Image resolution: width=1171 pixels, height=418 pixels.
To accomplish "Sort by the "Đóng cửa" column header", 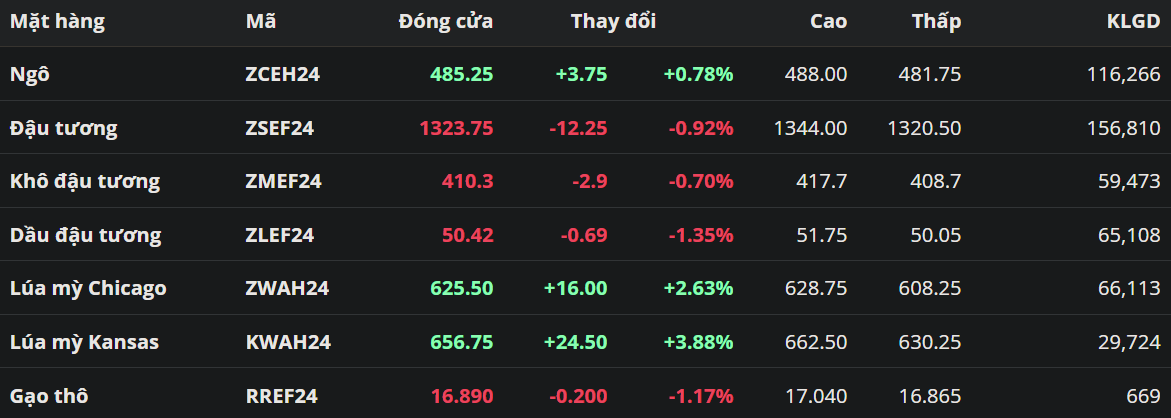I will [x=445, y=21].
